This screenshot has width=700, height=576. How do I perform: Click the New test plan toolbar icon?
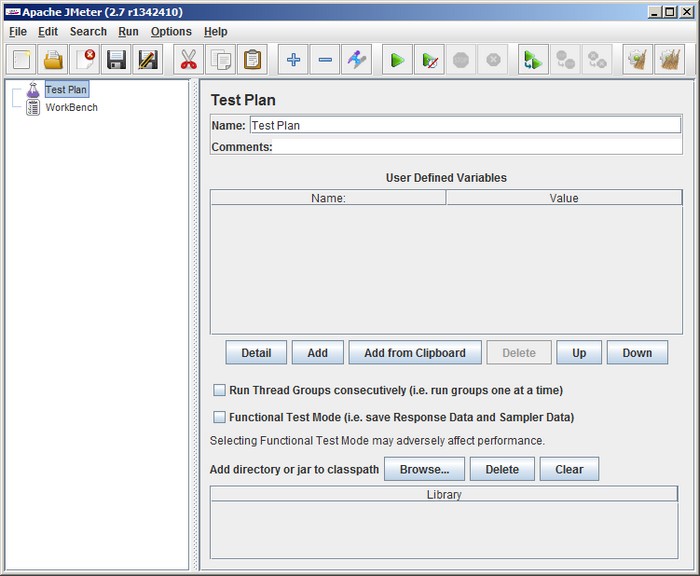click(21, 59)
